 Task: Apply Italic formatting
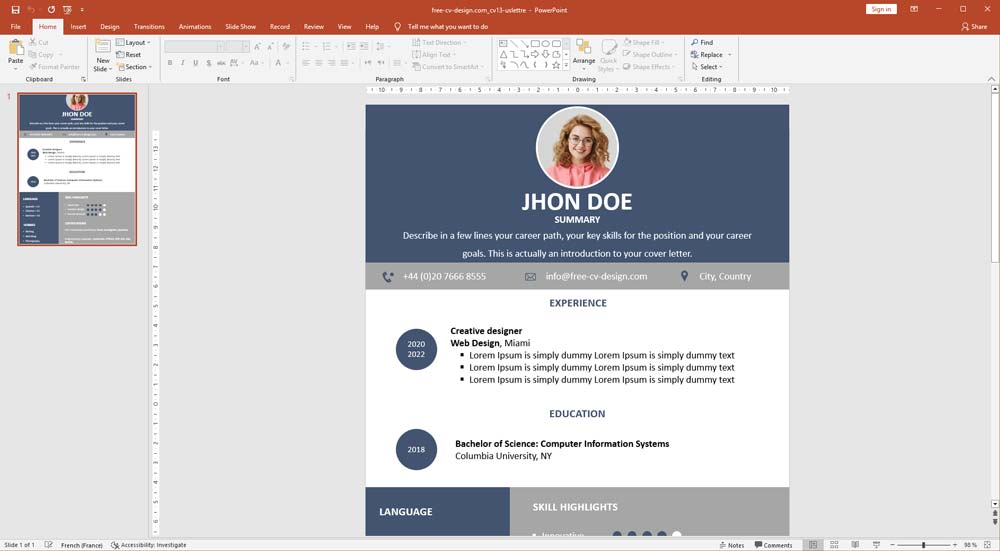182,62
